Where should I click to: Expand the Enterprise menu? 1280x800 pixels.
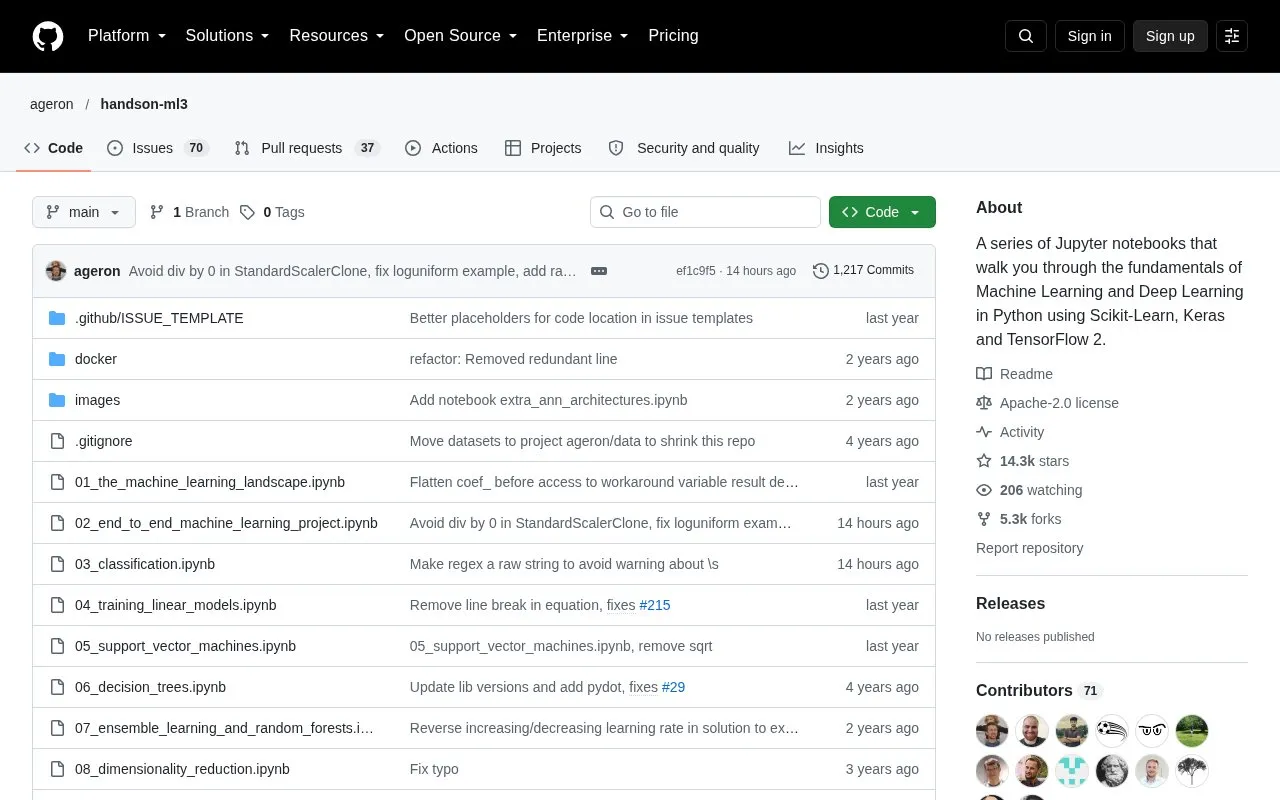click(x=583, y=36)
